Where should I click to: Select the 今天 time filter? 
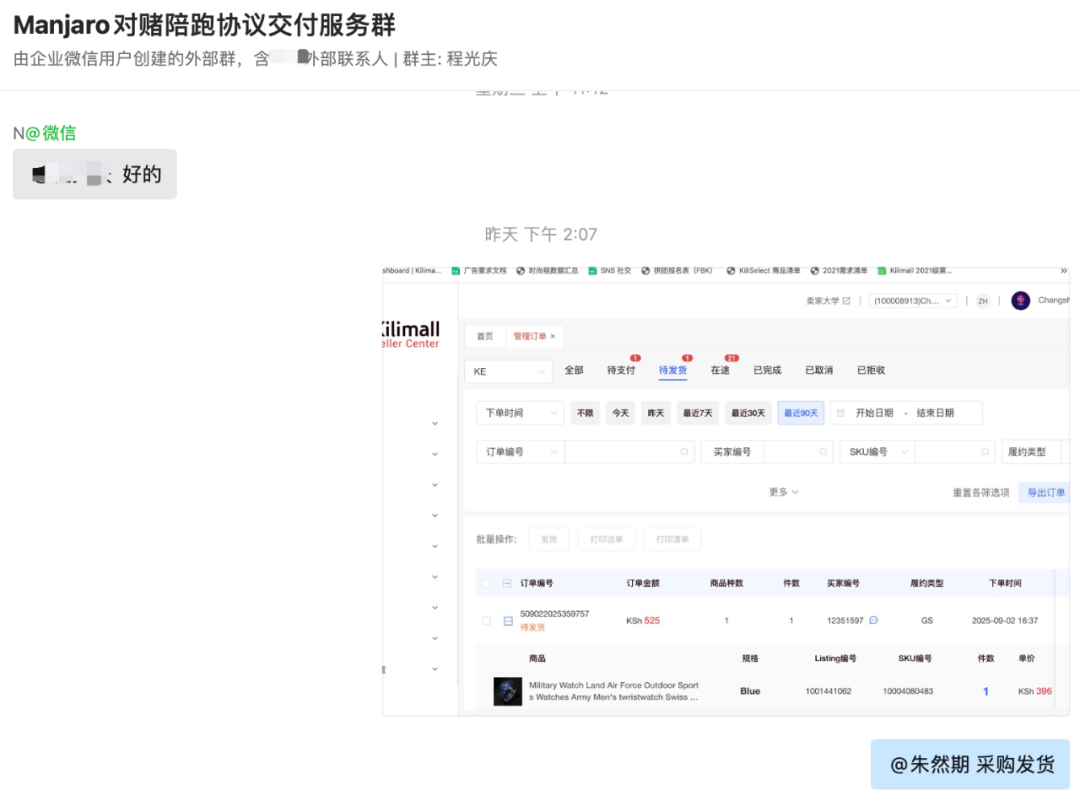pos(621,413)
